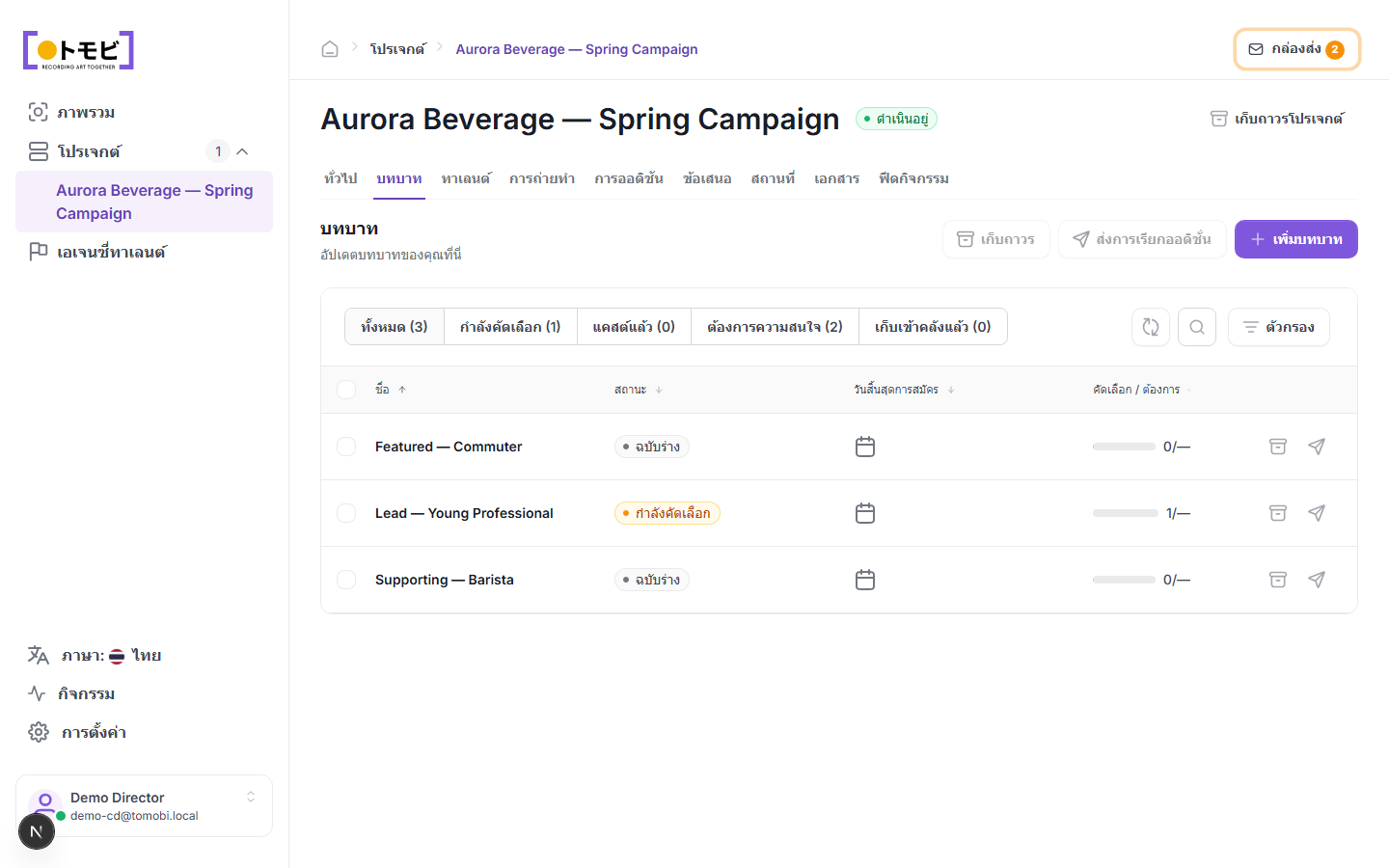Open the ตัวกรอง filter menu
This screenshot has width=1389, height=868.
tap(1279, 327)
